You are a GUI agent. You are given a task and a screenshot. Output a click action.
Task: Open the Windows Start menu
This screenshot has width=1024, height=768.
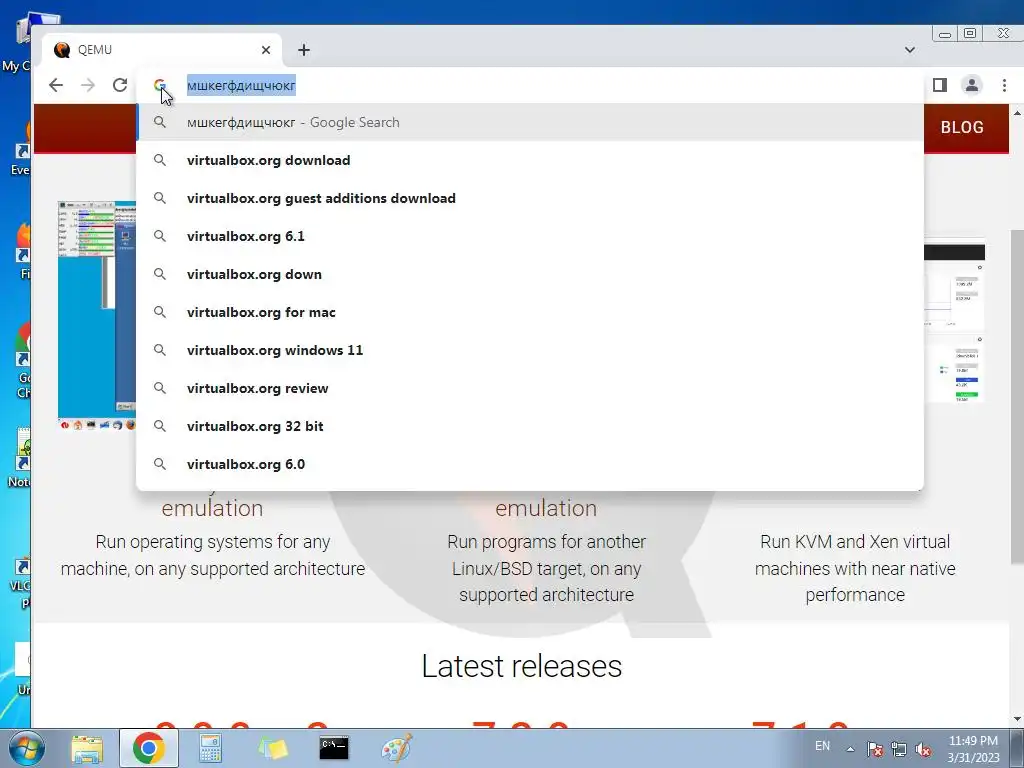pyautogui.click(x=25, y=748)
